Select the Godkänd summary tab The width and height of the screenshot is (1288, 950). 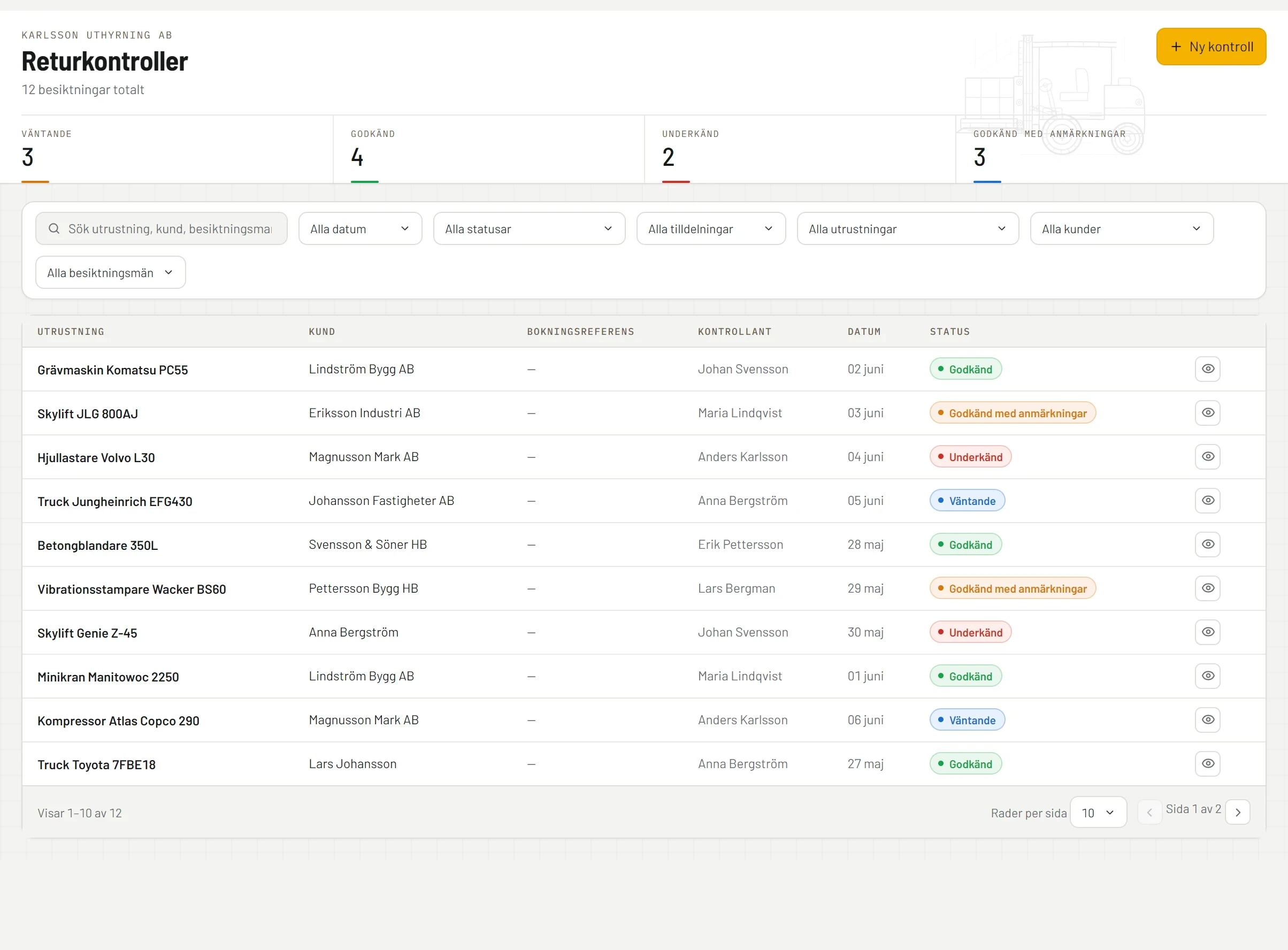point(489,150)
